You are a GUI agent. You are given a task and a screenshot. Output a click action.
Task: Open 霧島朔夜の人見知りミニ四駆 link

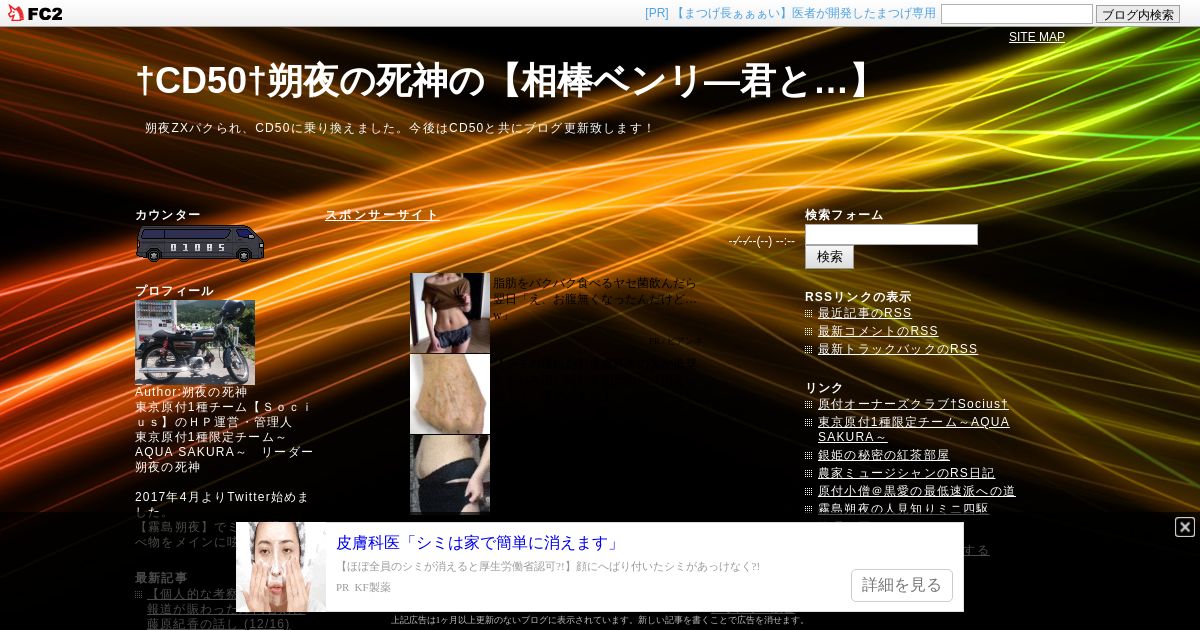903,509
